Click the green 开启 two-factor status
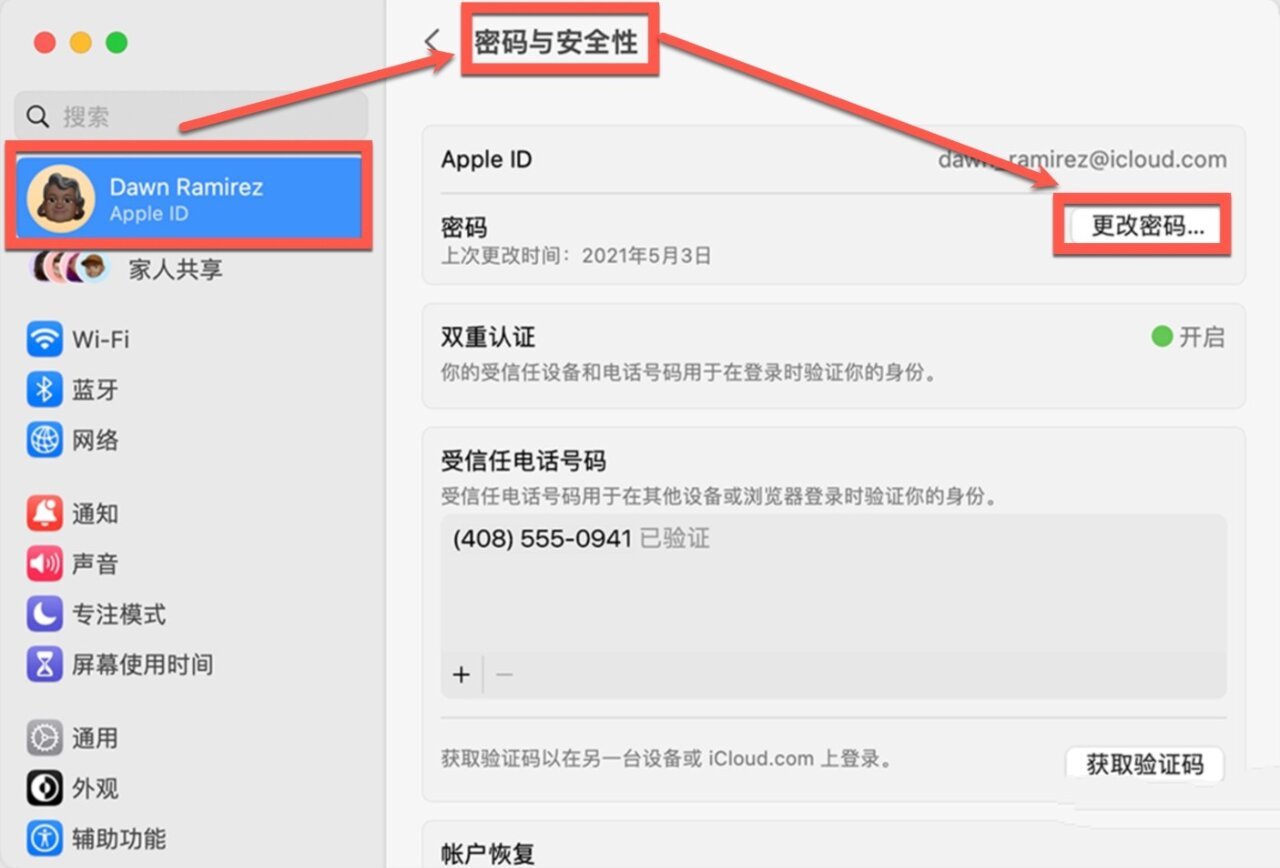Viewport: 1280px width, 868px height. tap(1187, 337)
